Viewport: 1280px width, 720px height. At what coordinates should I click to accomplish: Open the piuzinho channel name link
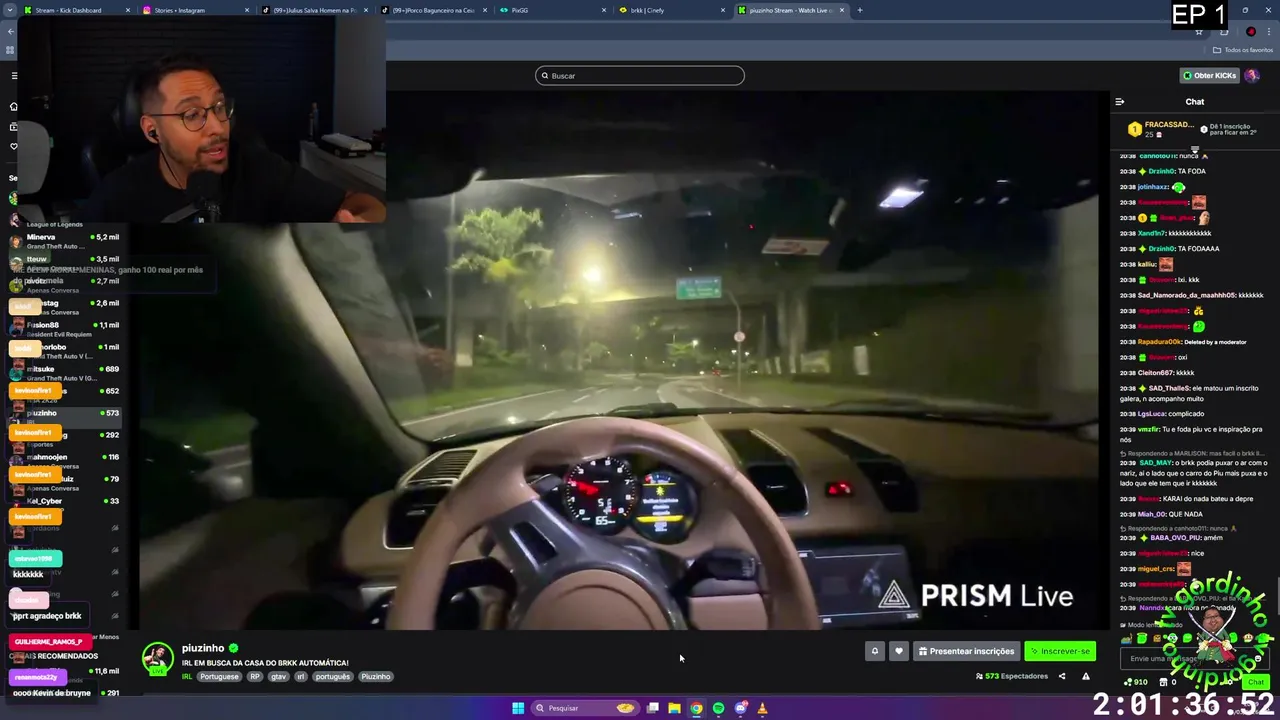tap(203, 648)
